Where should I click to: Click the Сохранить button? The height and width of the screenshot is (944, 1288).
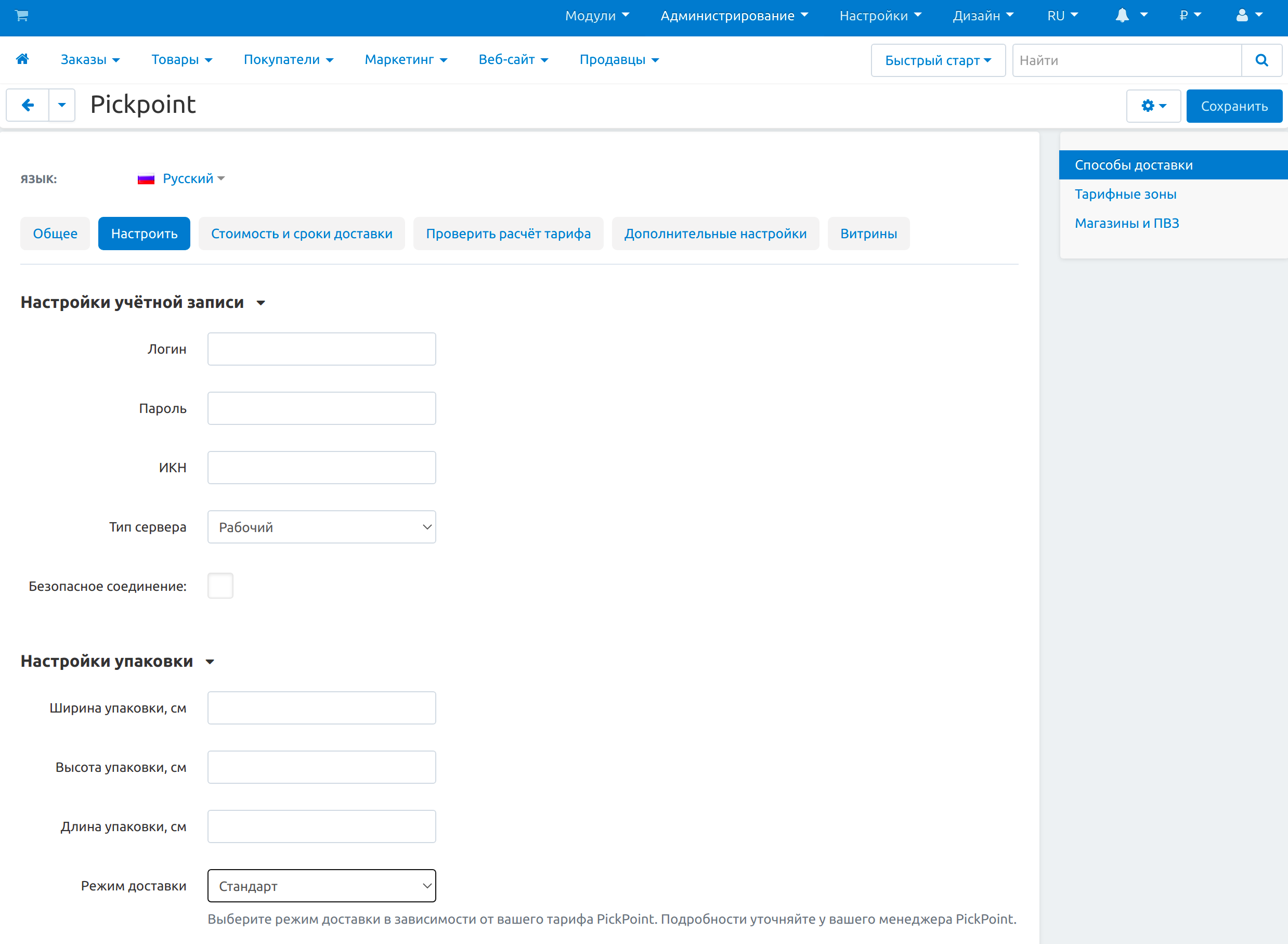click(x=1234, y=106)
